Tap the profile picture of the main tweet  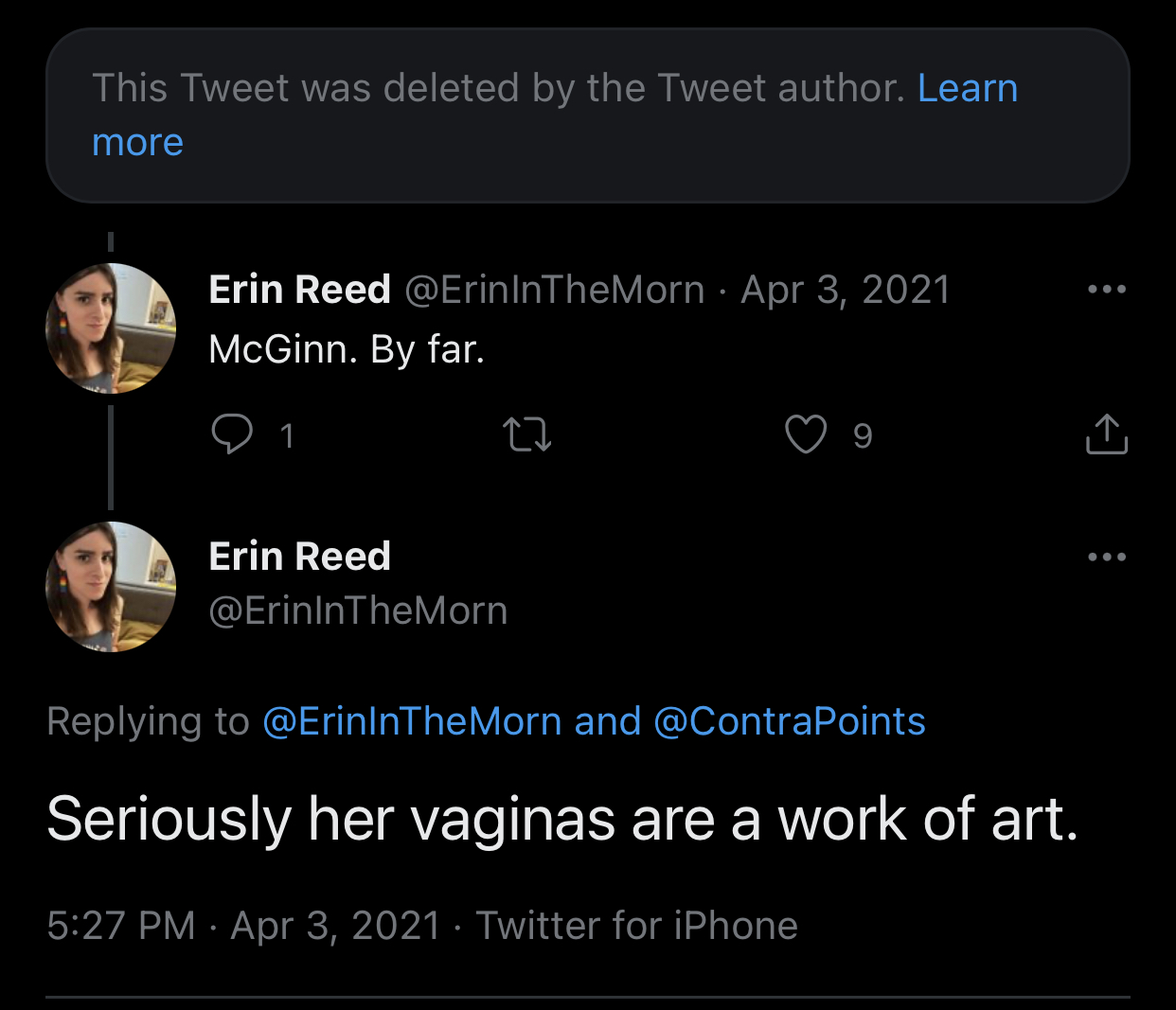coord(111,587)
